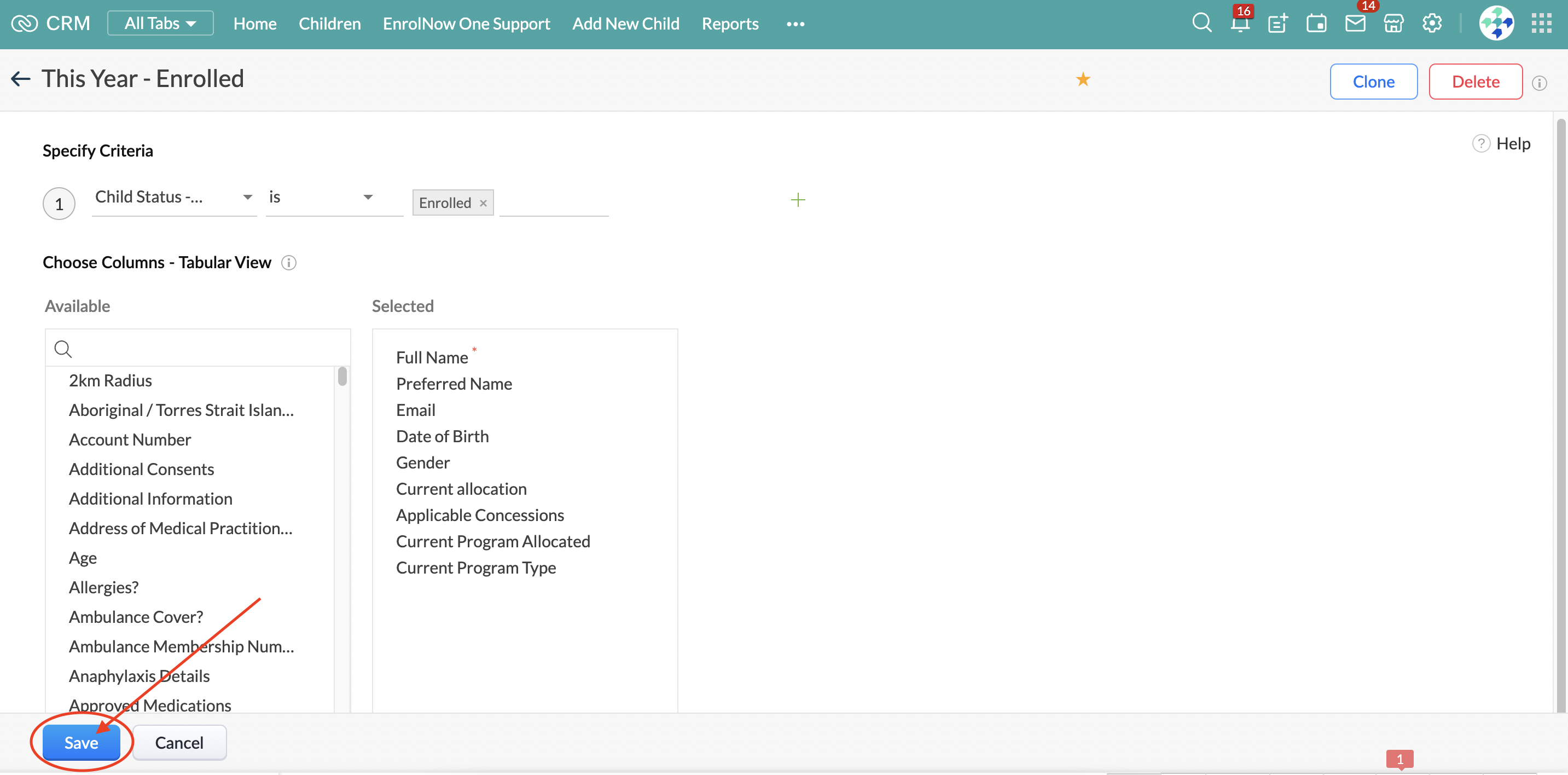Open notifications bell with 16 badge
1568x775 pixels.
pos(1239,24)
